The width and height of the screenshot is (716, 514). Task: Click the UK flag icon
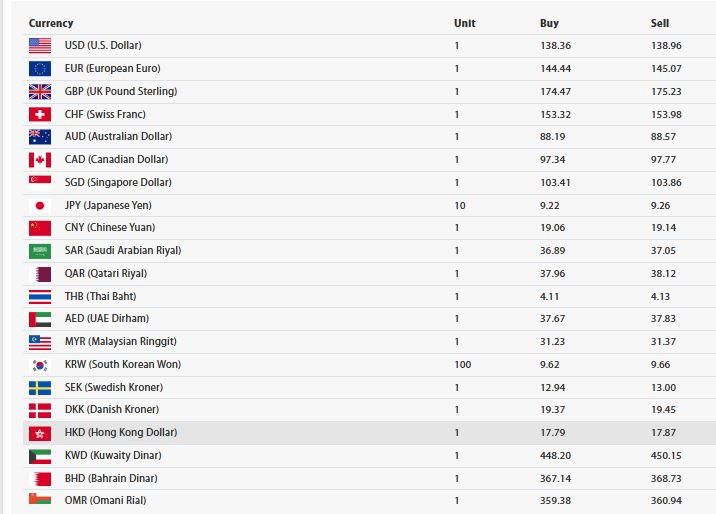coord(40,91)
